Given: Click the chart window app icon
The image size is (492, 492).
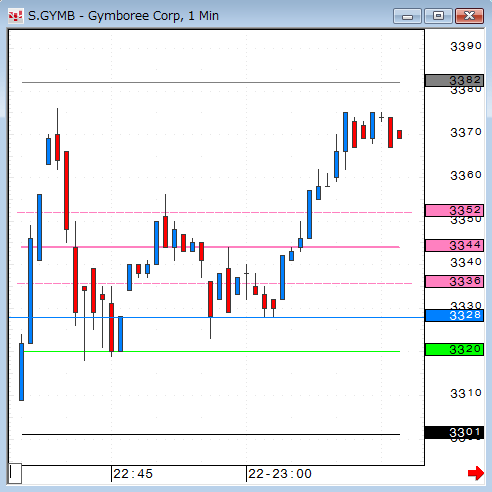Looking at the screenshot, I should (16, 16).
